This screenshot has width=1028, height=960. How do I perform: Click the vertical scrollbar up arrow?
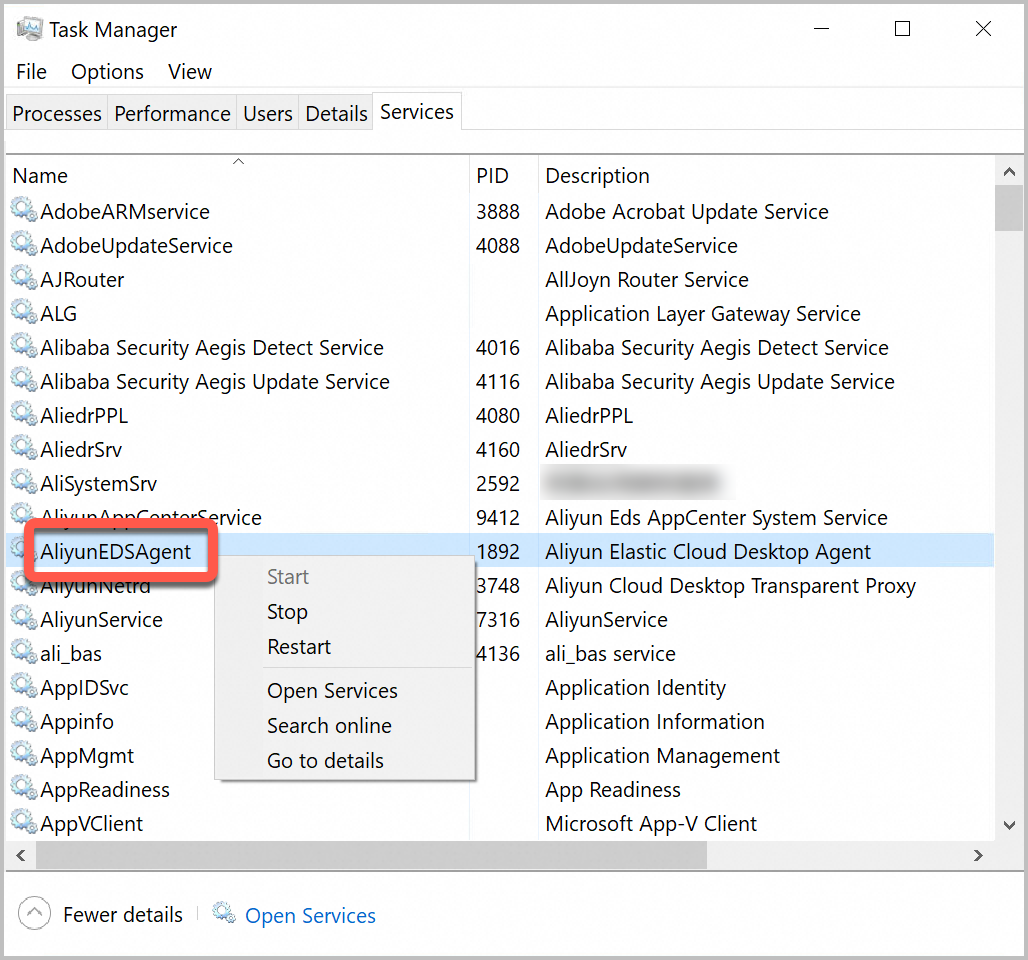point(1009,172)
